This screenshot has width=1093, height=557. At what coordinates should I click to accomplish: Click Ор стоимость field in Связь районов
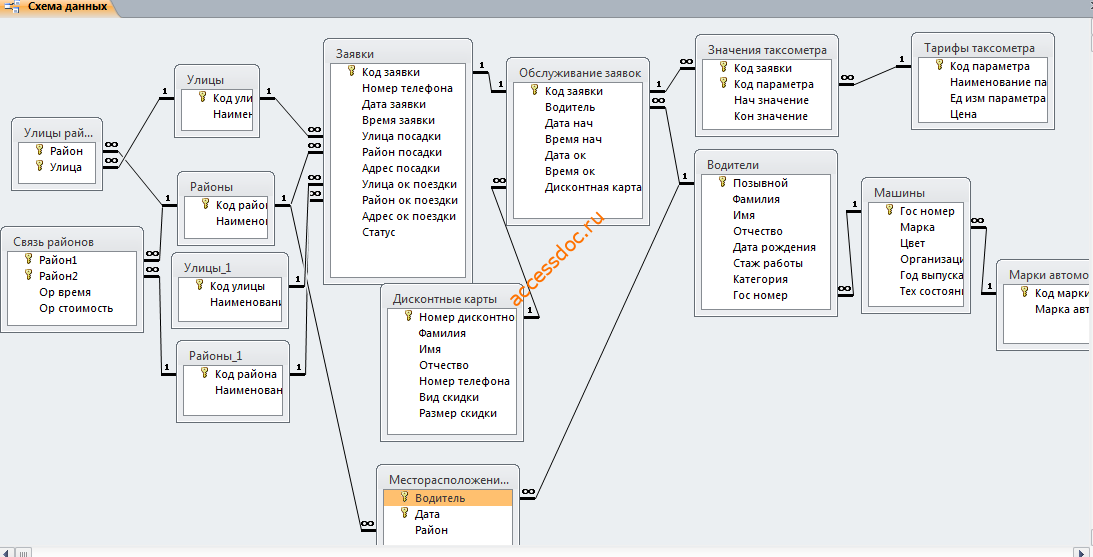(76, 308)
